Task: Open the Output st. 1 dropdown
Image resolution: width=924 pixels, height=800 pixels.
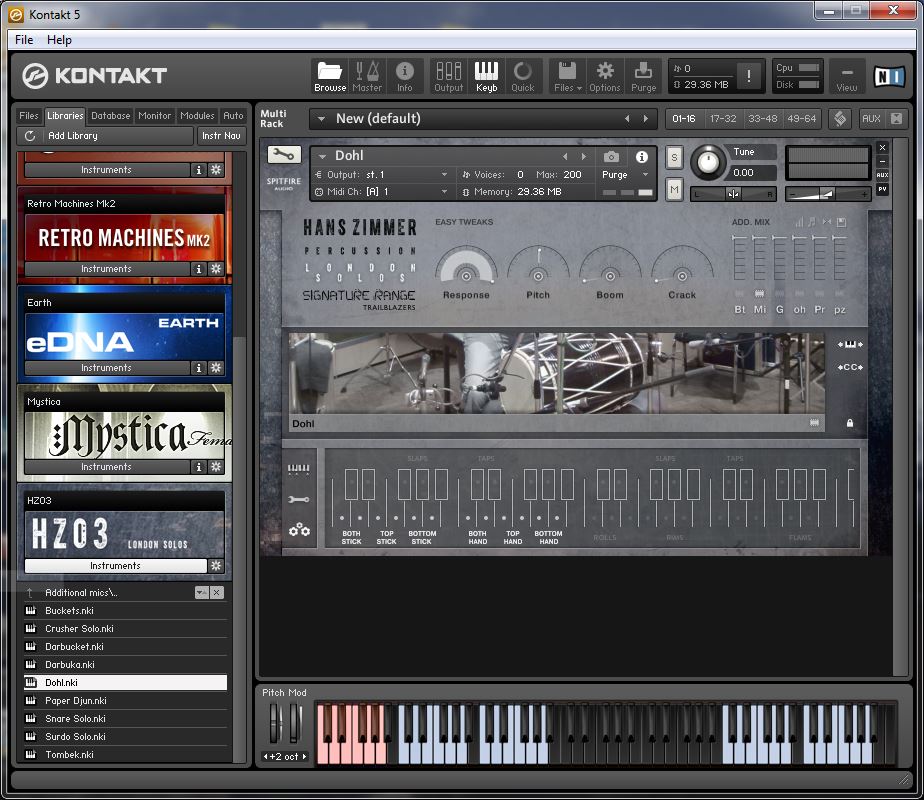Action: (444, 175)
